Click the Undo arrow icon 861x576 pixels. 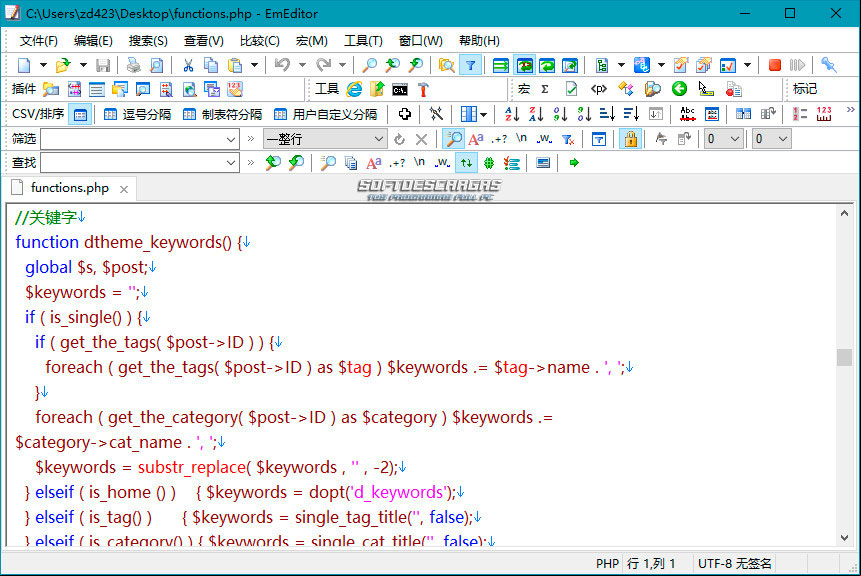282,65
